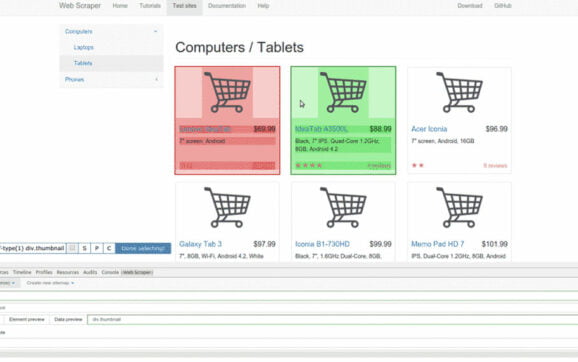Click the Galaxy Tab 3 cart icon
The image size is (578, 362).
[227, 207]
